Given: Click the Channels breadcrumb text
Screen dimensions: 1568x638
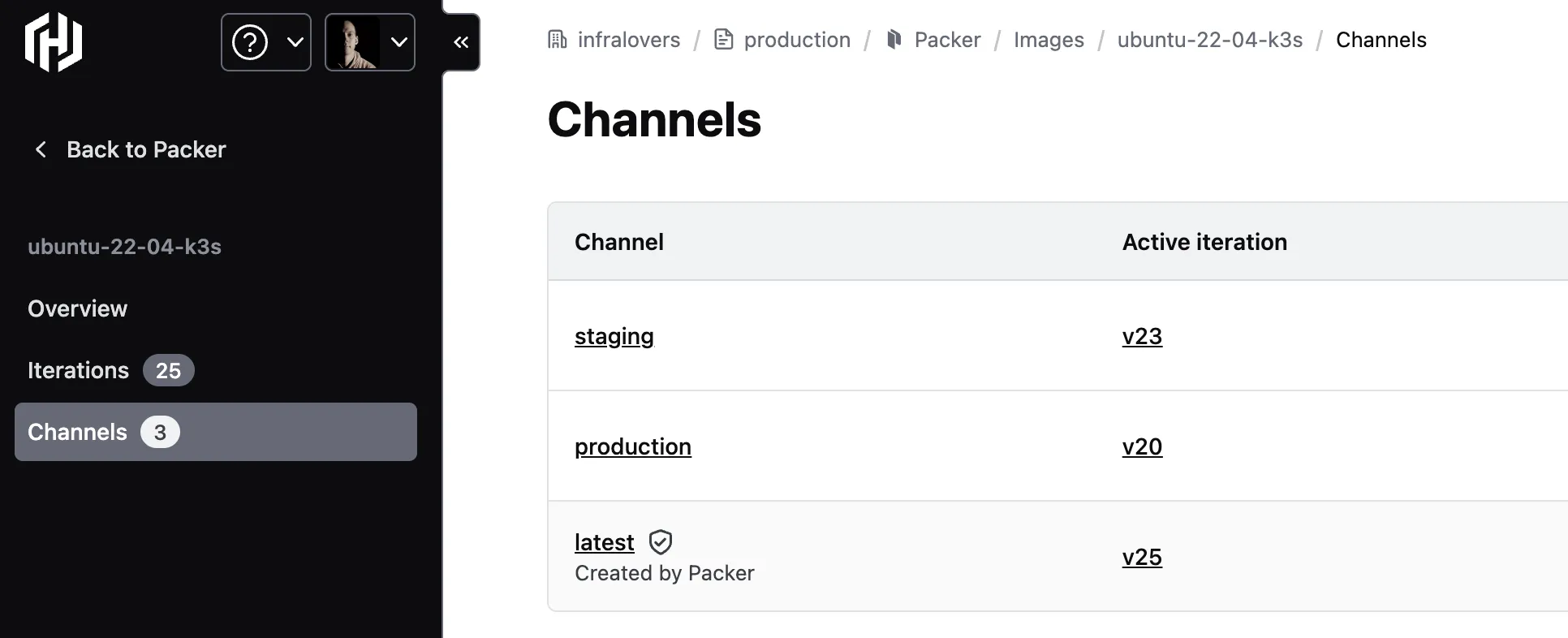Looking at the screenshot, I should 1381,40.
